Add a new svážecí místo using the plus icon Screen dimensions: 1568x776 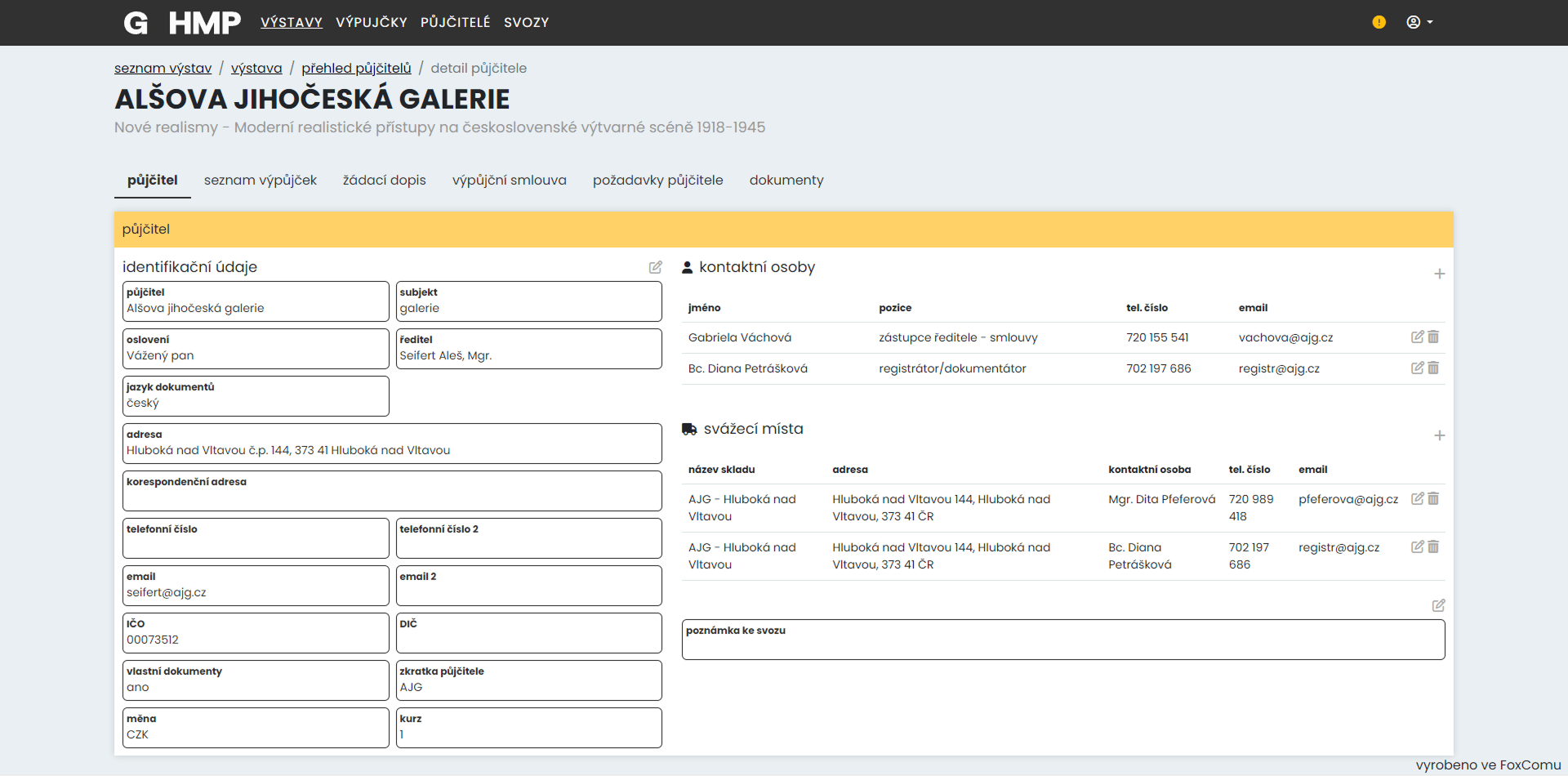[x=1440, y=435]
